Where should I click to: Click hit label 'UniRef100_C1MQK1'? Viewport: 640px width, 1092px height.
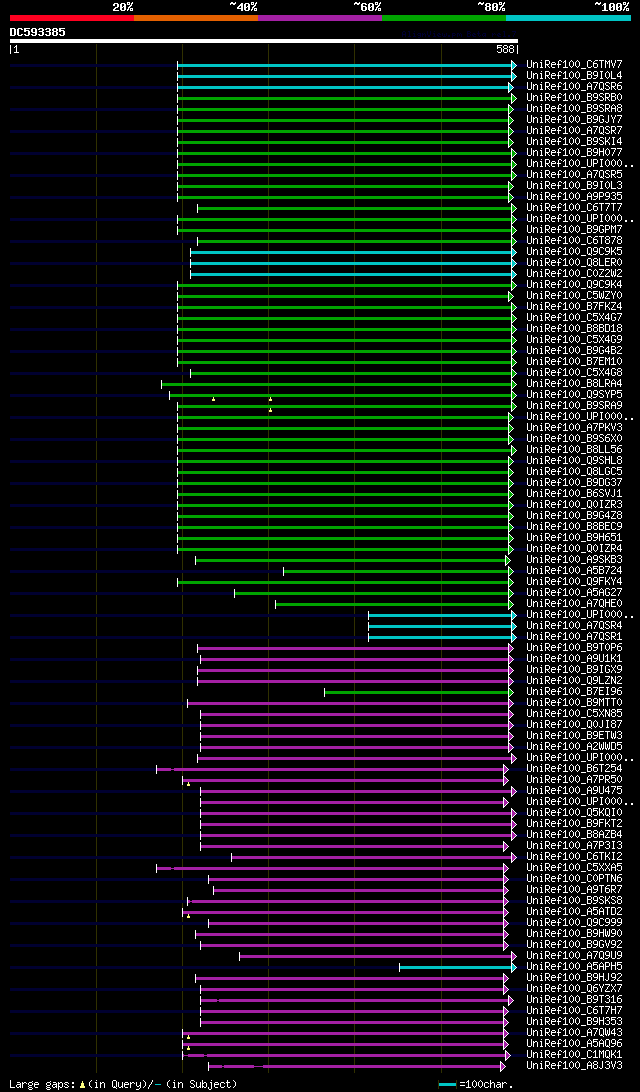tap(574, 1055)
